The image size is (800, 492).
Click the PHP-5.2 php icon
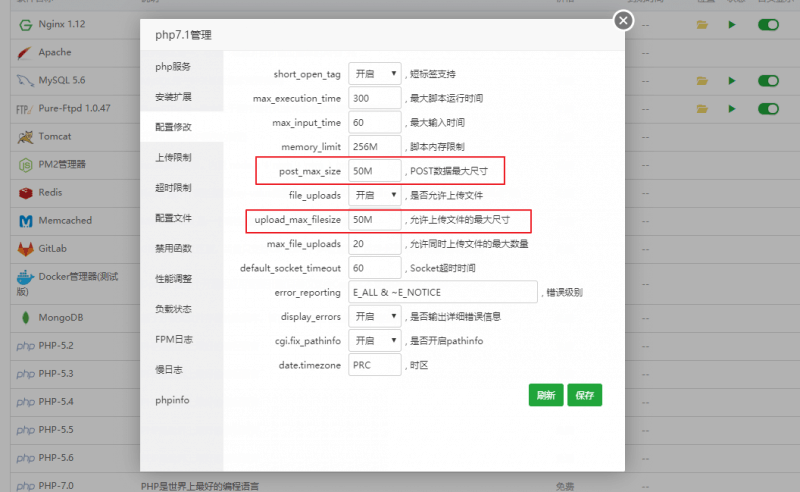pos(26,346)
